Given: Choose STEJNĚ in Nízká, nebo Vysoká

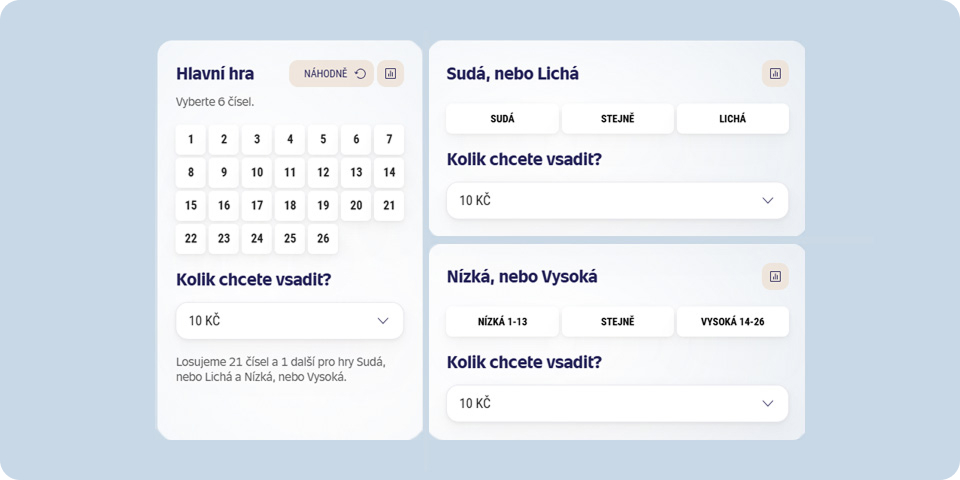Looking at the screenshot, I should (x=617, y=321).
